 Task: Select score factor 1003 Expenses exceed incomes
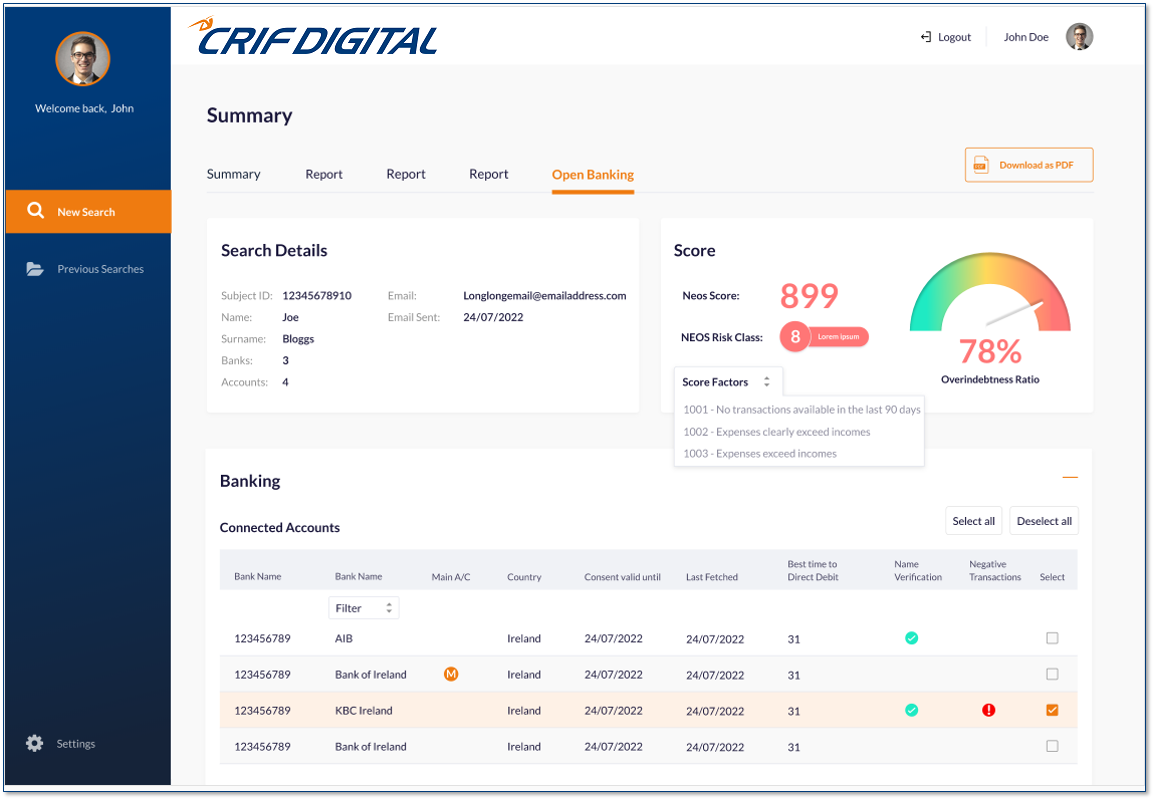click(x=760, y=453)
